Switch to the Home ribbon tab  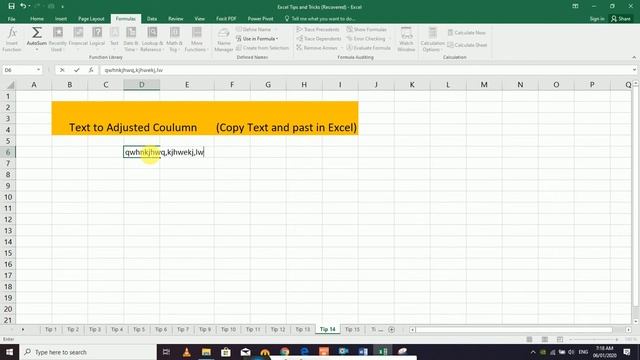[x=37, y=19]
